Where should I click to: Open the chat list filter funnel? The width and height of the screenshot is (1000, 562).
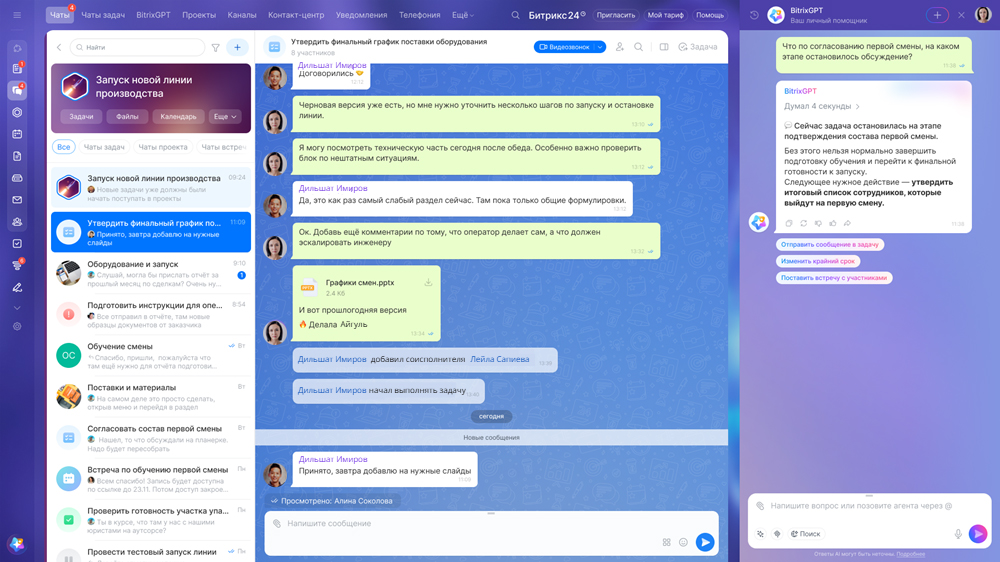216,47
